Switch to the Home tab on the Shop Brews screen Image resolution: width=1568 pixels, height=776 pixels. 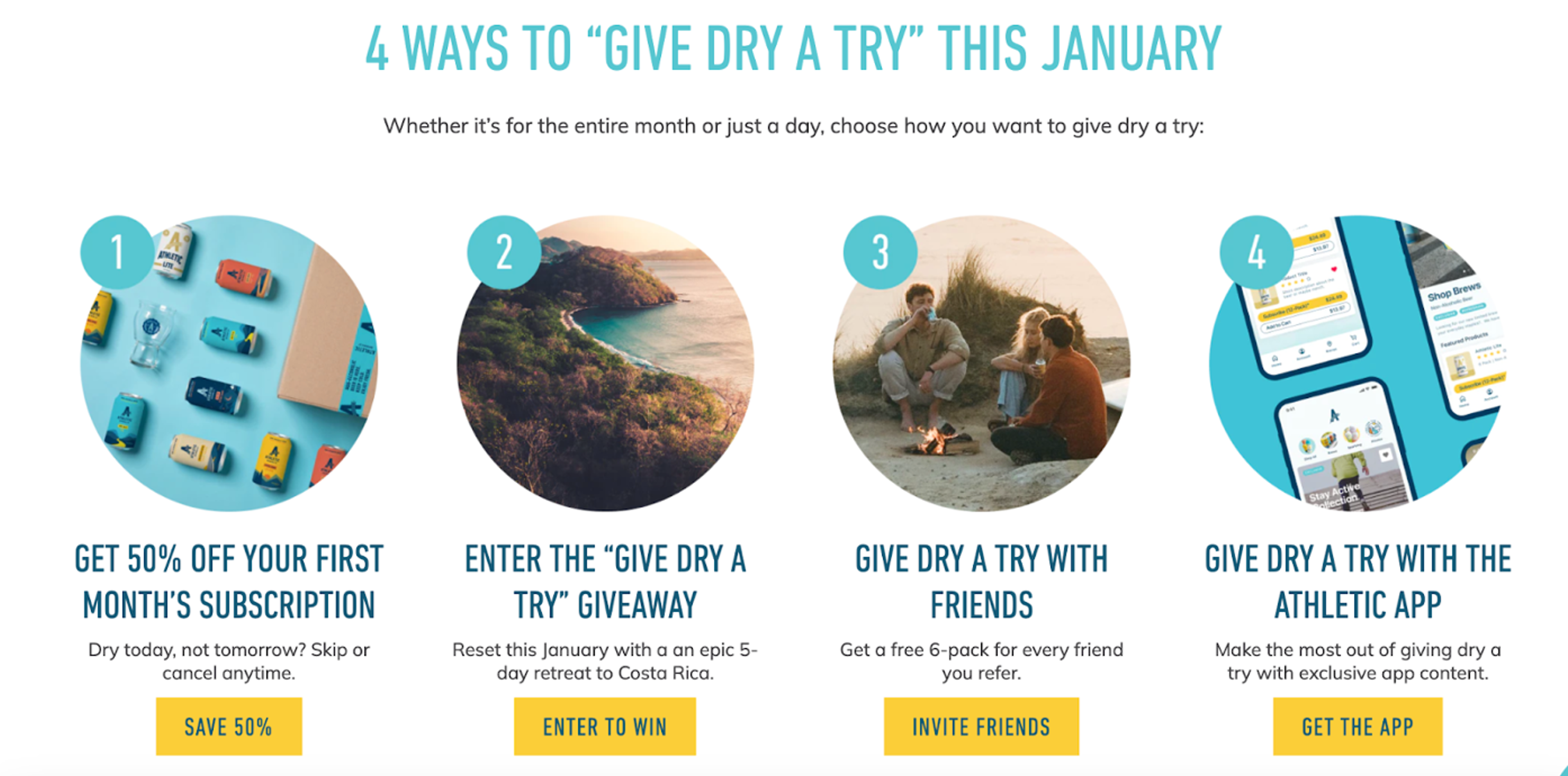[1463, 400]
